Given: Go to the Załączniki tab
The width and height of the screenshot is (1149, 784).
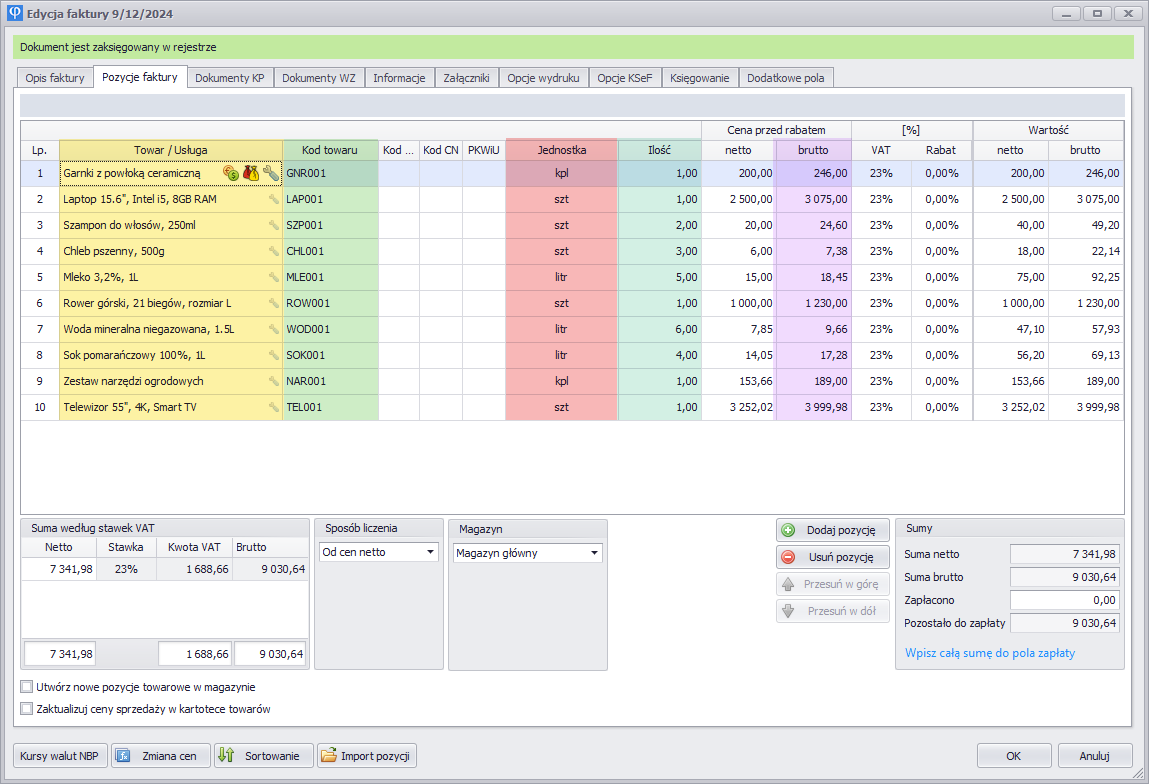Looking at the screenshot, I should [x=466, y=78].
